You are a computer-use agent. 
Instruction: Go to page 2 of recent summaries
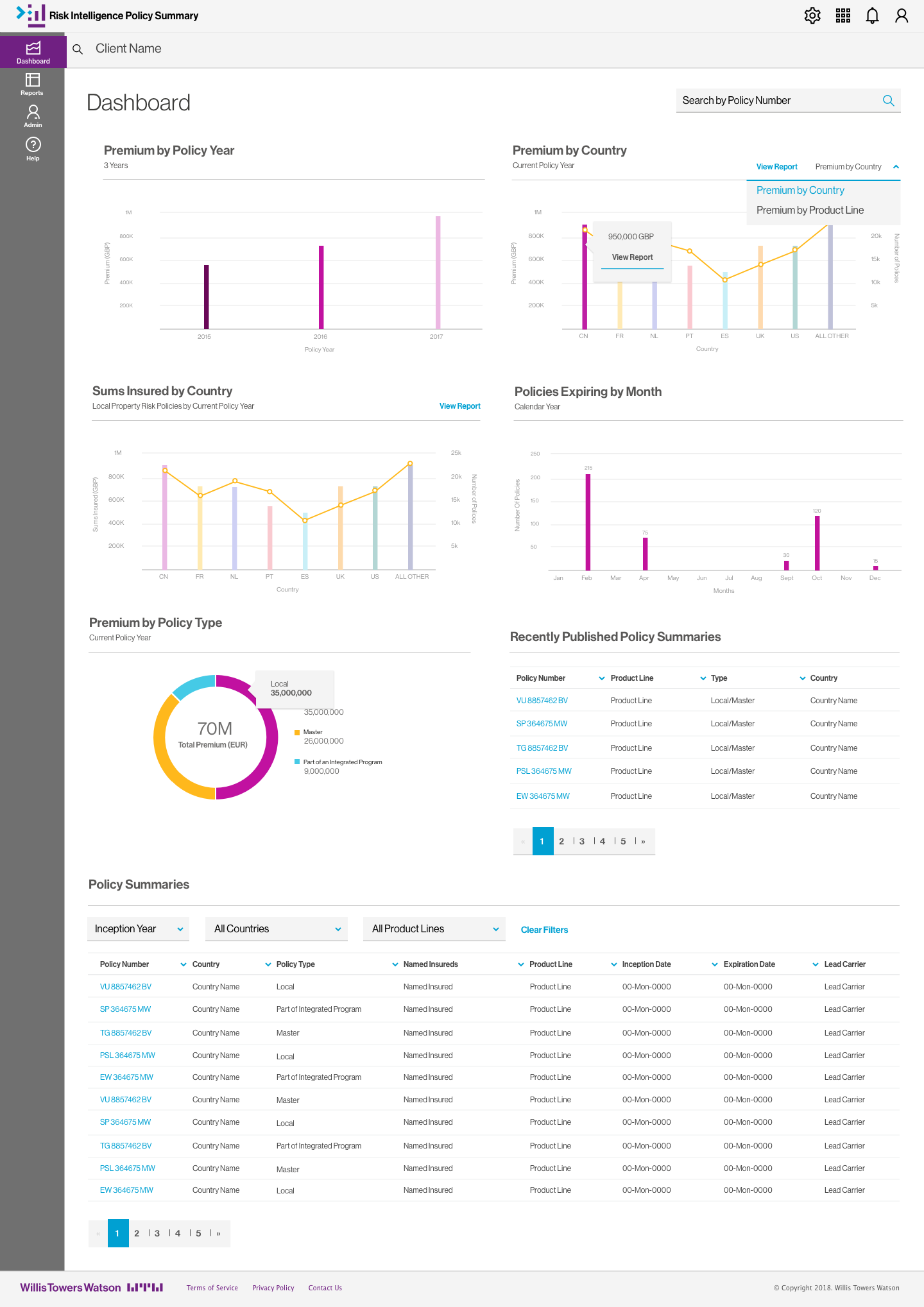pyautogui.click(x=561, y=841)
